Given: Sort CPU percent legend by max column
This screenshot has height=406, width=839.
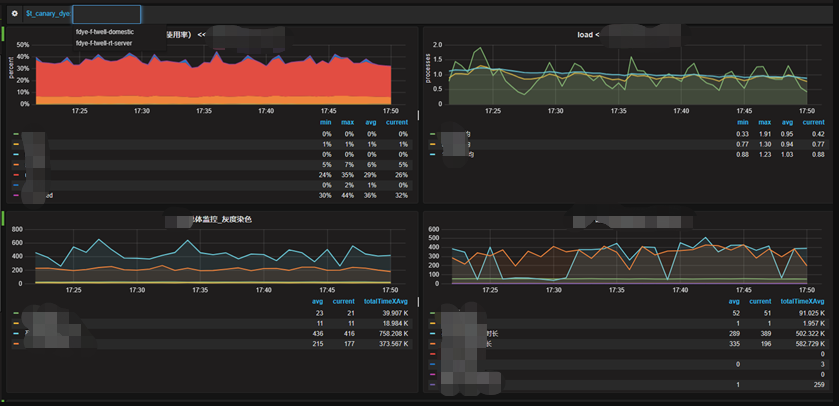Looking at the screenshot, I should pyautogui.click(x=347, y=122).
